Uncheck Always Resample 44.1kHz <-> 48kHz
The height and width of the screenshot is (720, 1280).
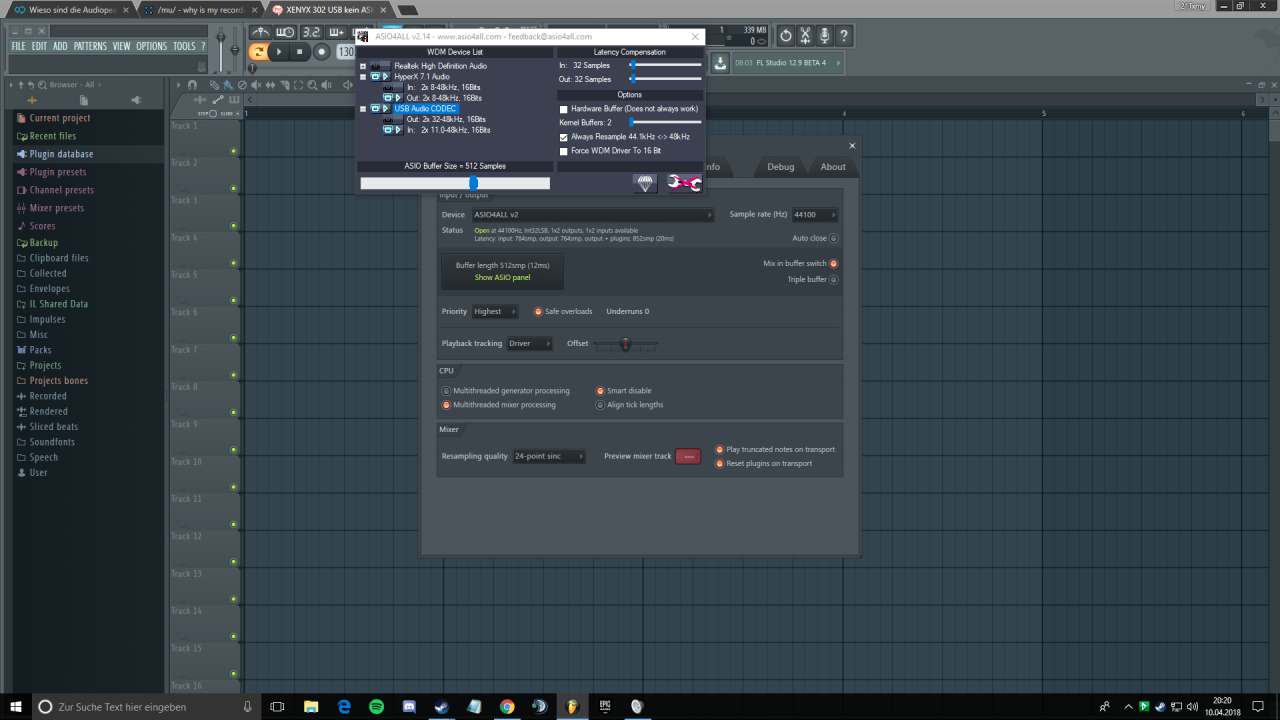click(564, 137)
